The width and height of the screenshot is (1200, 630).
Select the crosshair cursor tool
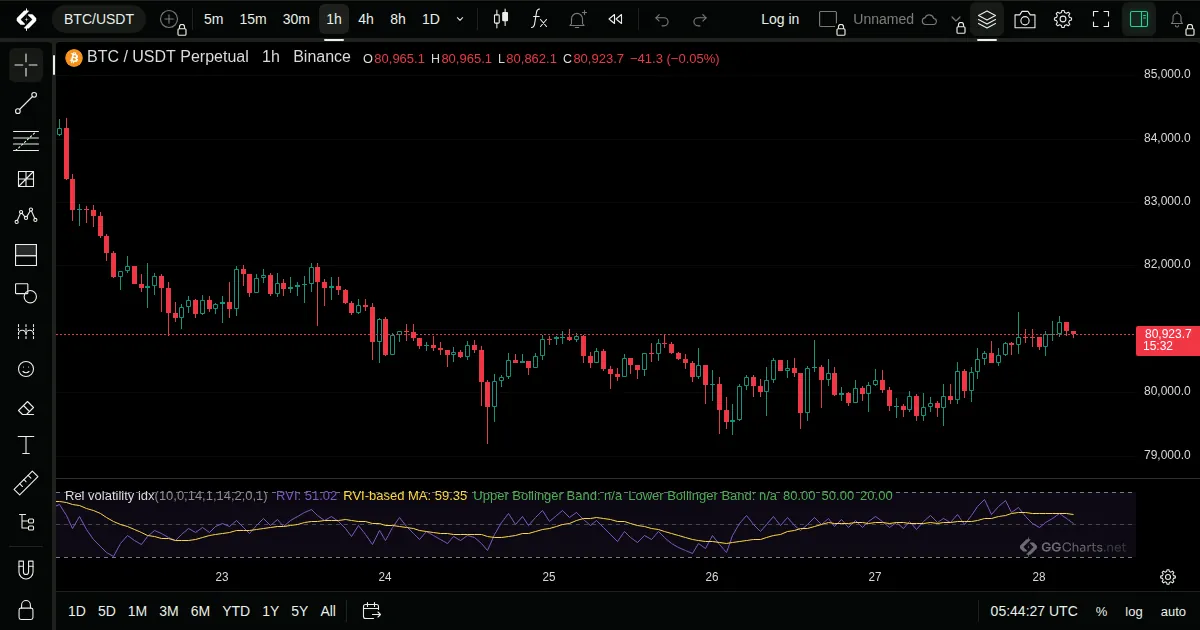pos(26,66)
